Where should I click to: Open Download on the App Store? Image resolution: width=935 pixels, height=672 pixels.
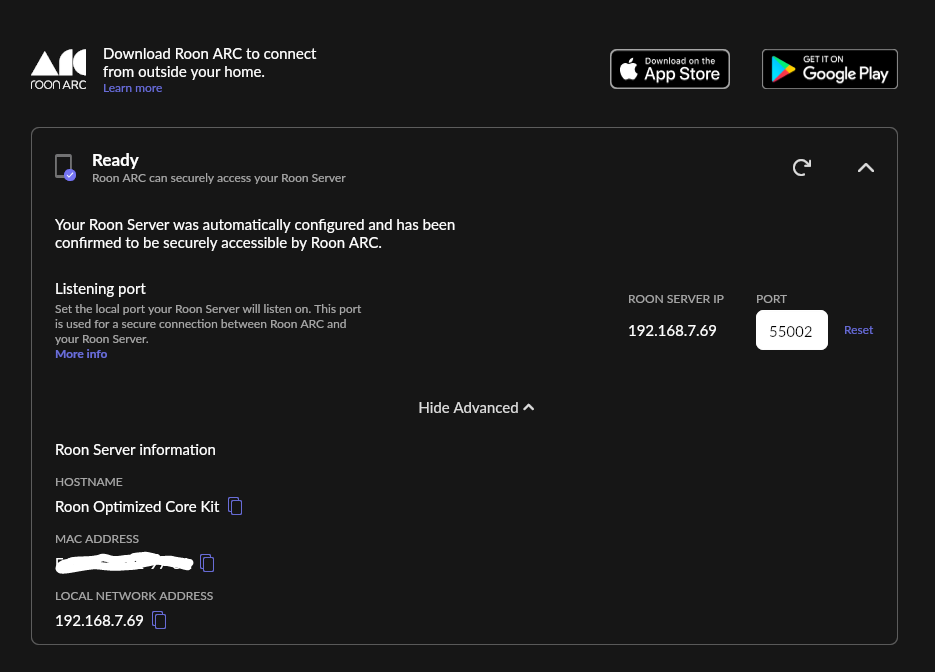coord(670,69)
